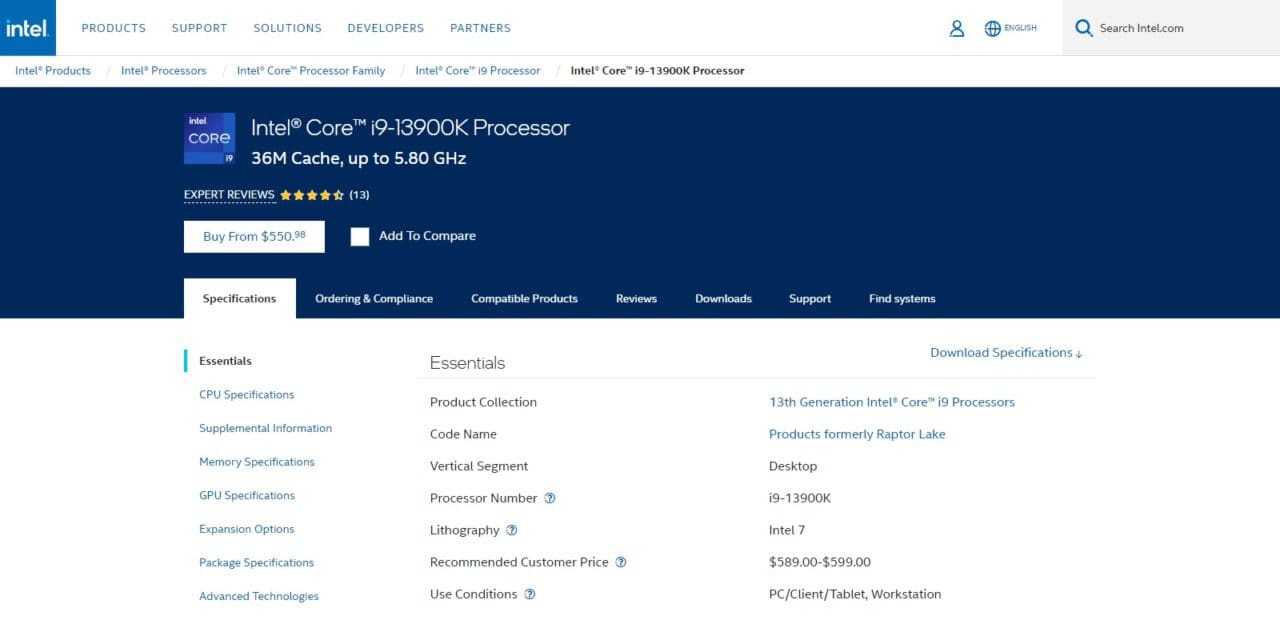Click the Intel 7 lithography value
This screenshot has height=620, width=1280.
click(x=787, y=530)
